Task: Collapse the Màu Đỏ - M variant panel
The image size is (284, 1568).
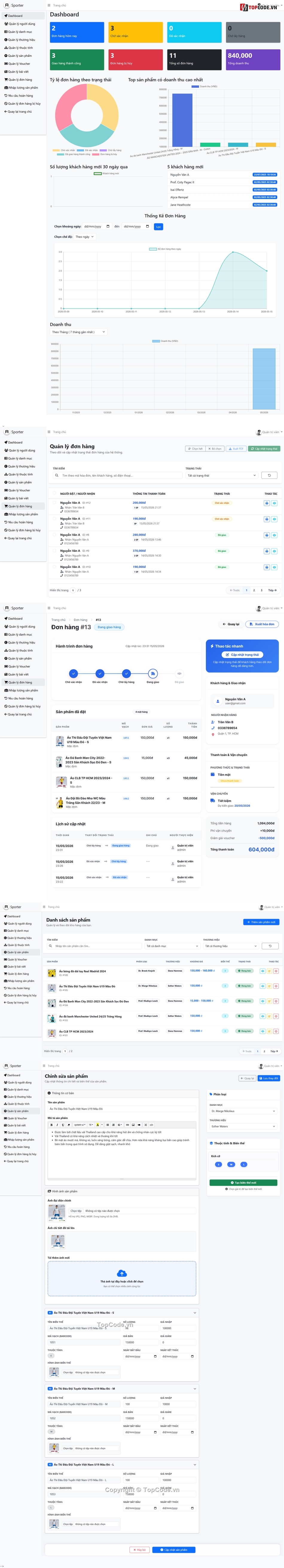Action: 194,1389
